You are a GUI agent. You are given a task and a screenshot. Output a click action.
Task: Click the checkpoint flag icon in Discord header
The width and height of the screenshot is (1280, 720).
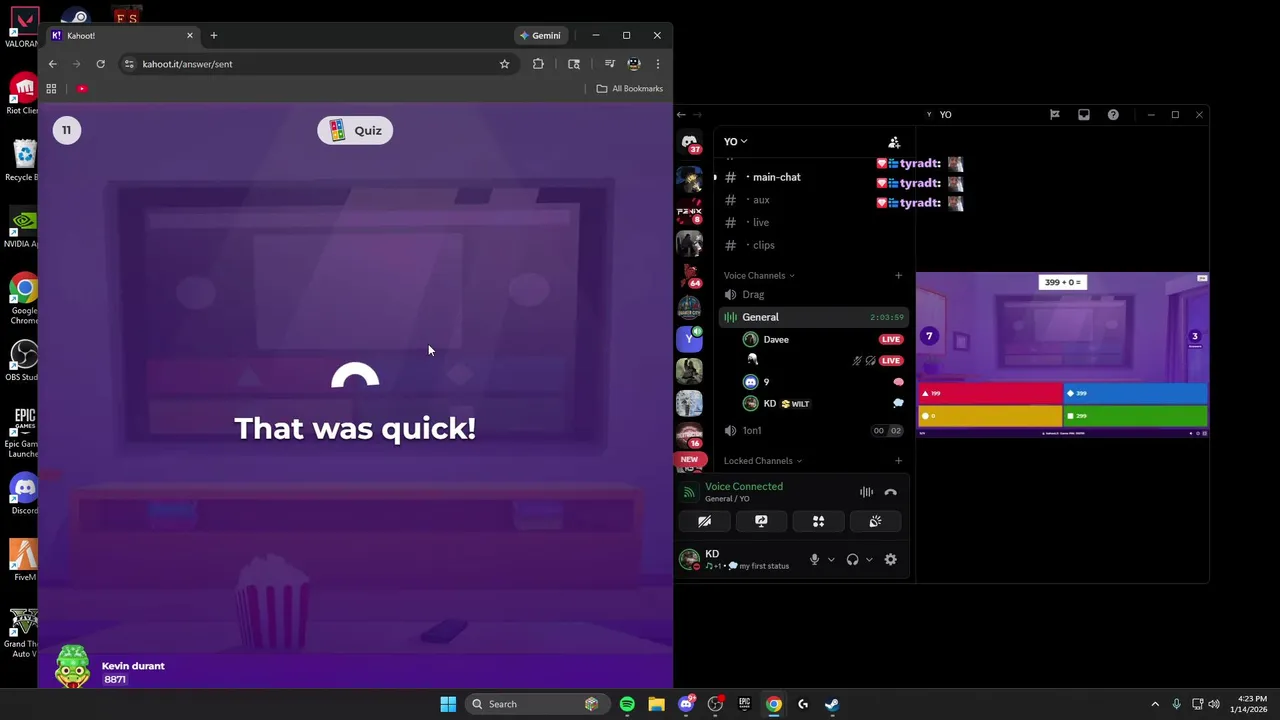click(1054, 115)
